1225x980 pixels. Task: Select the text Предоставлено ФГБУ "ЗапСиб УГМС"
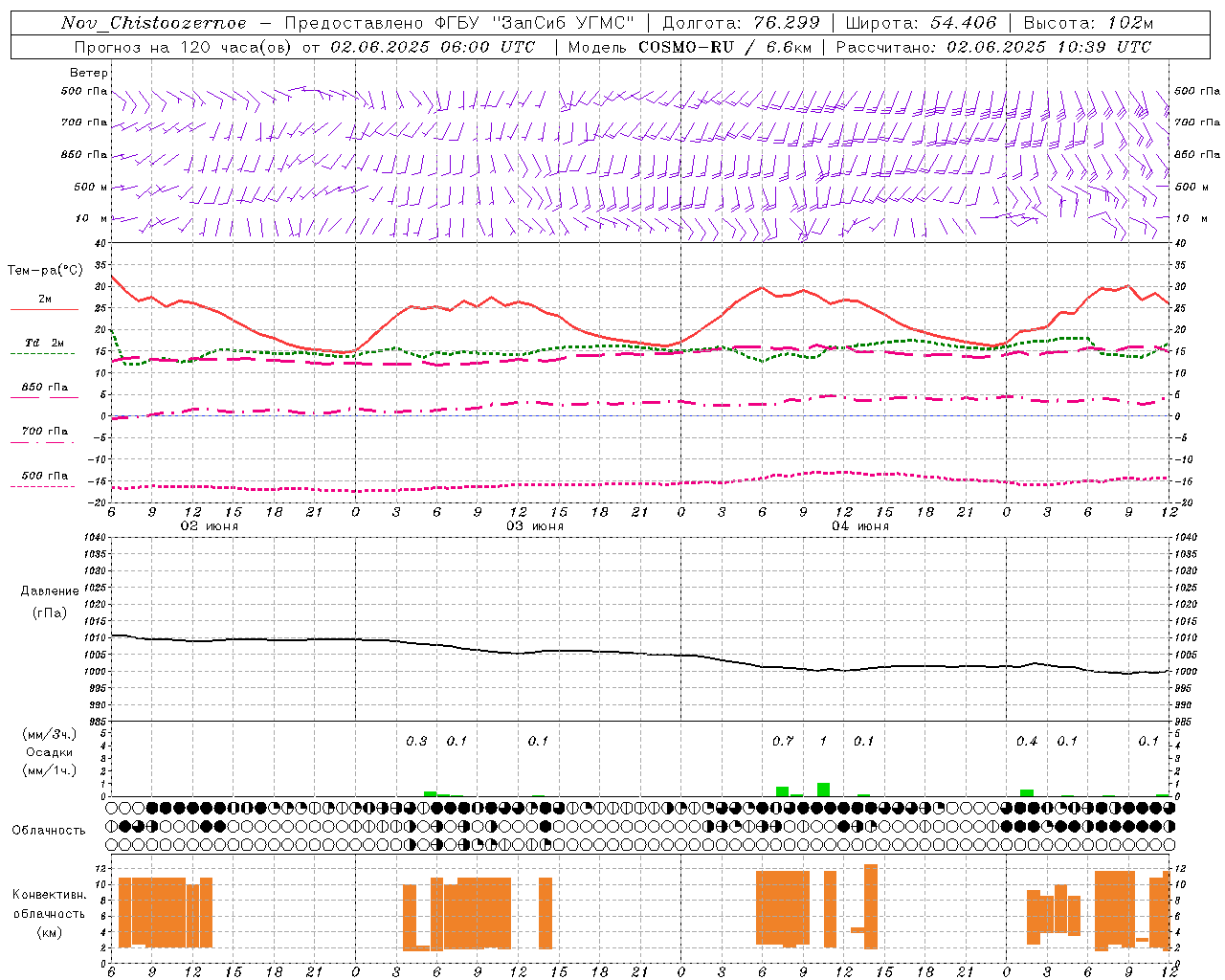460,23
